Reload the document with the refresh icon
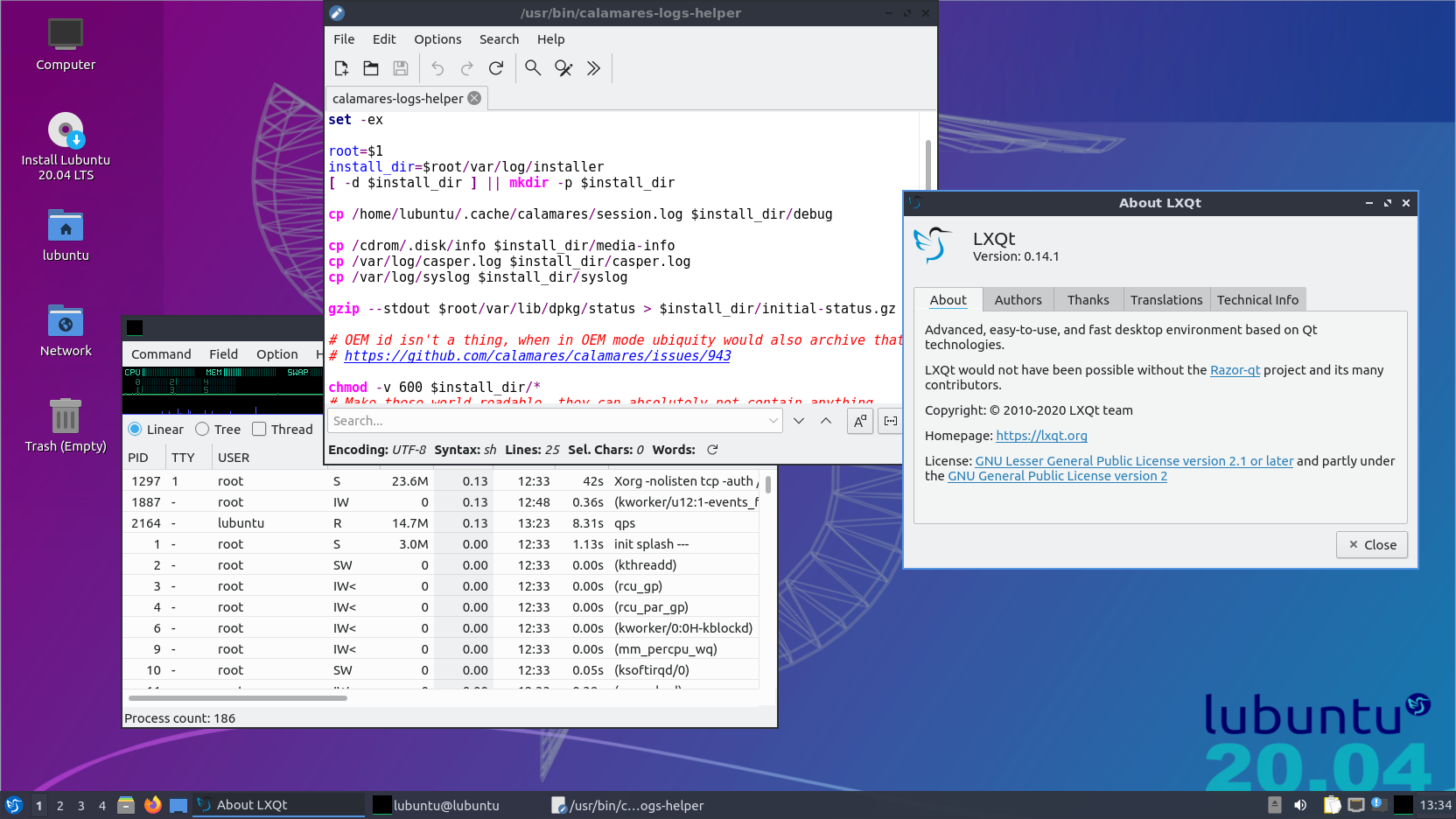 coord(496,67)
